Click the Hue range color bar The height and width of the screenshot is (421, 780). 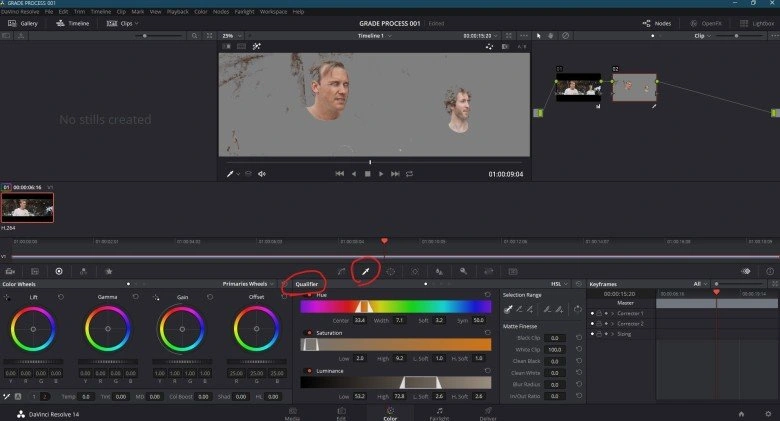click(395, 307)
